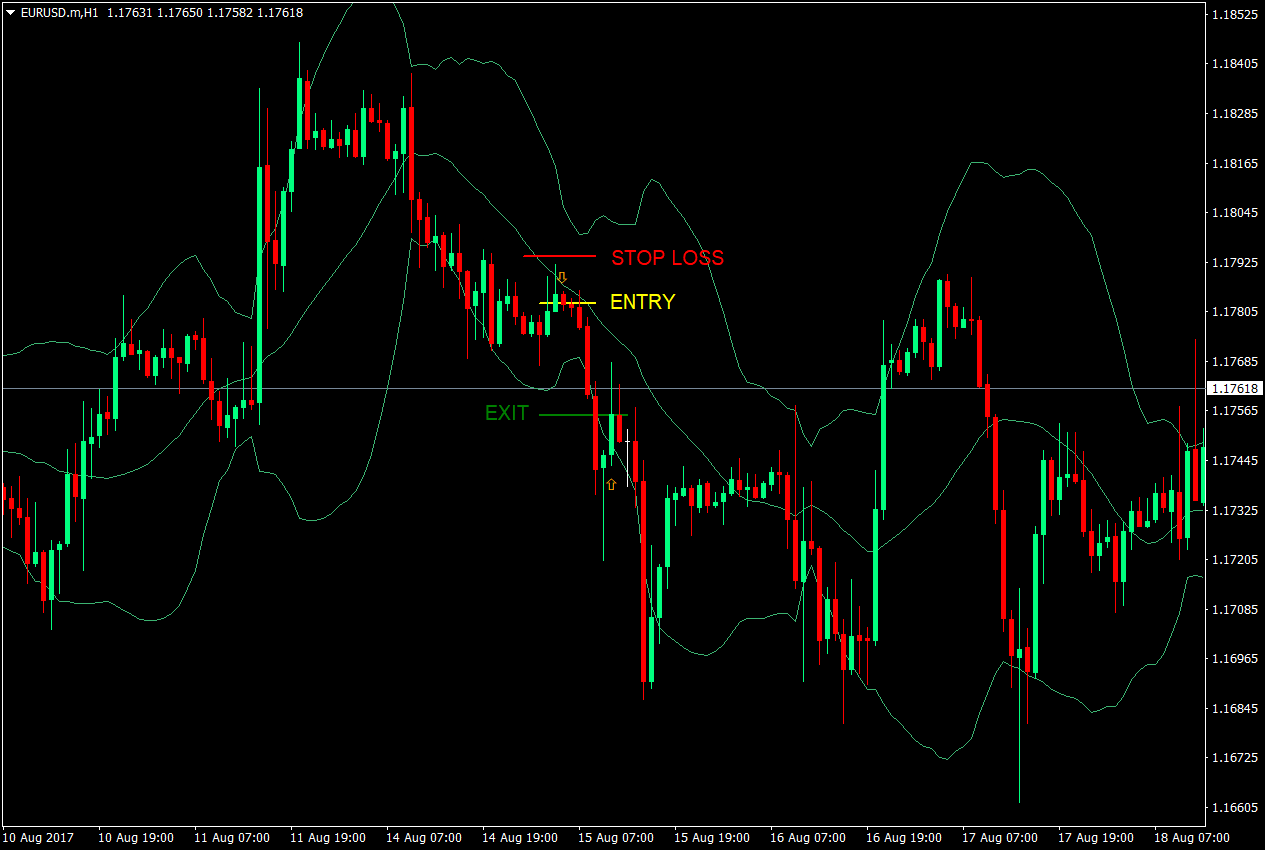Click the EXIT text label

[x=507, y=412]
